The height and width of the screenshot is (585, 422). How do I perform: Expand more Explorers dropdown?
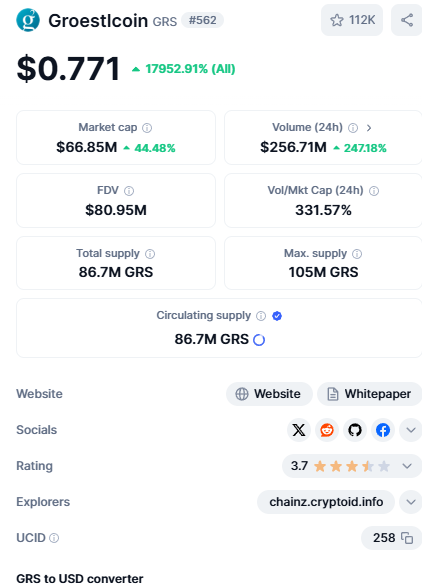[411, 502]
